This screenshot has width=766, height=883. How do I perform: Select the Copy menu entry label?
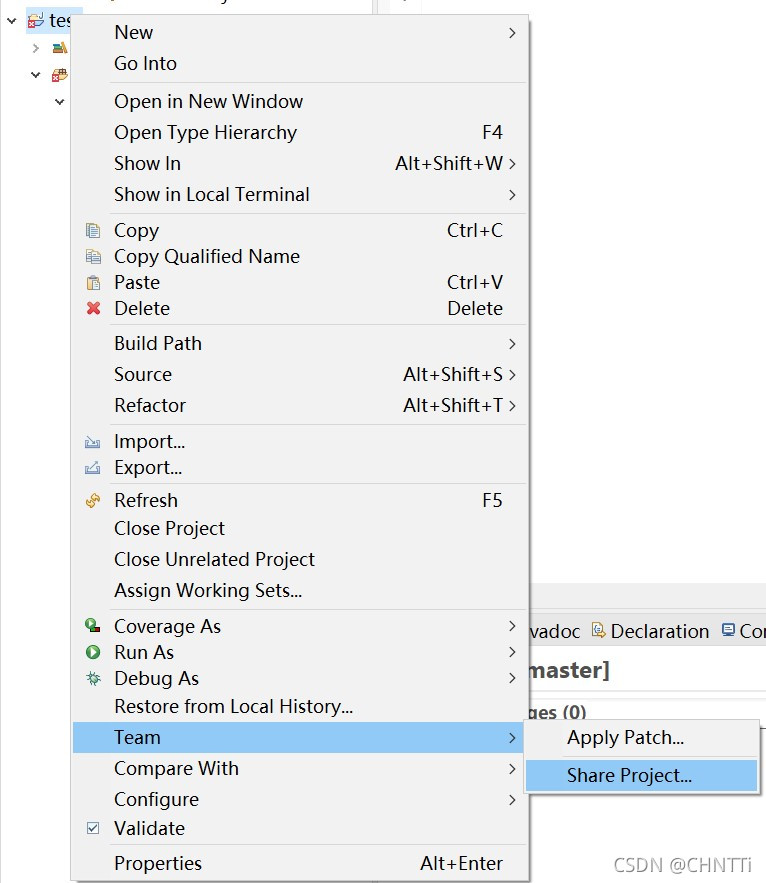(136, 230)
